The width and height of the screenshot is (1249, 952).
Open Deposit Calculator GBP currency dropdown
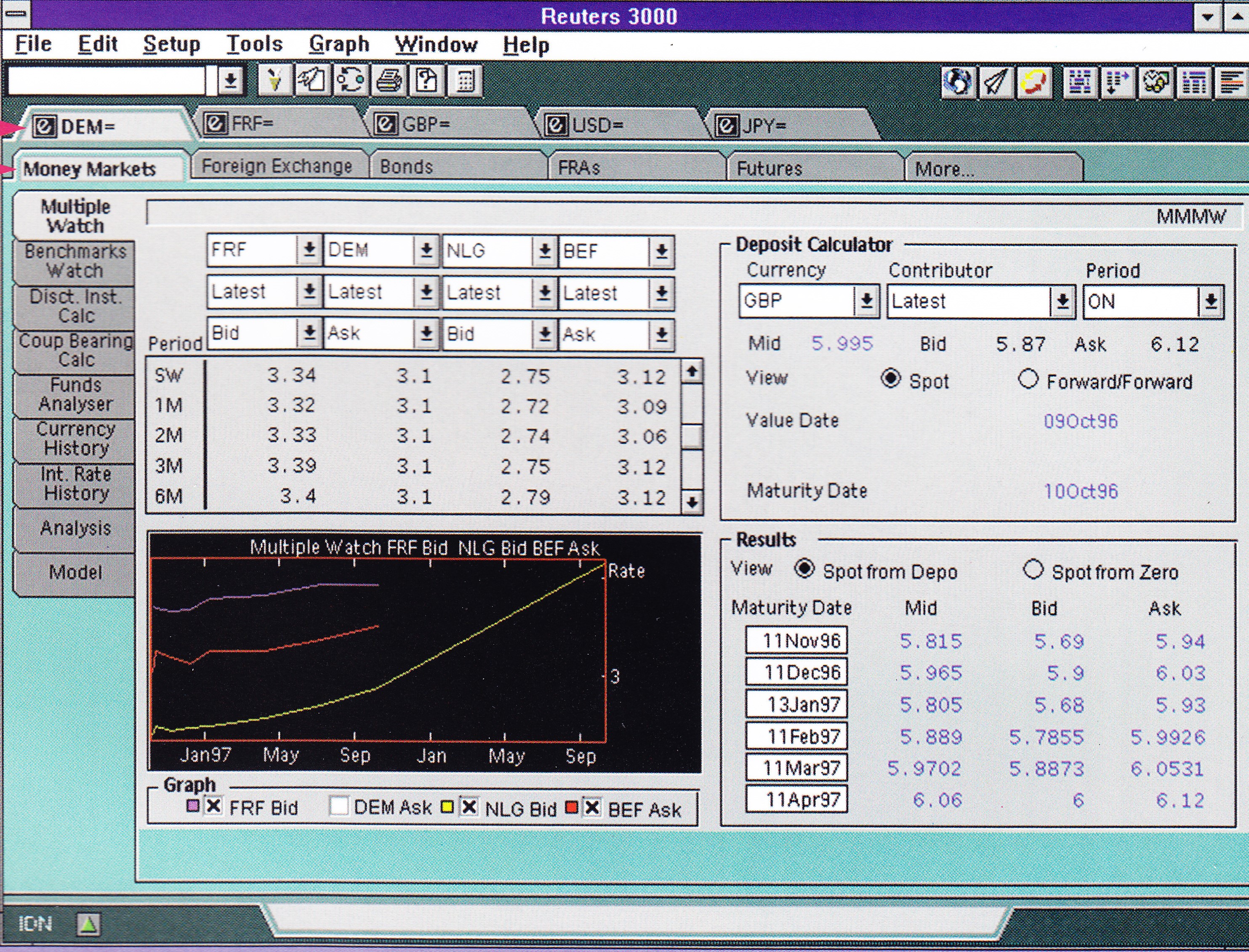tap(866, 301)
